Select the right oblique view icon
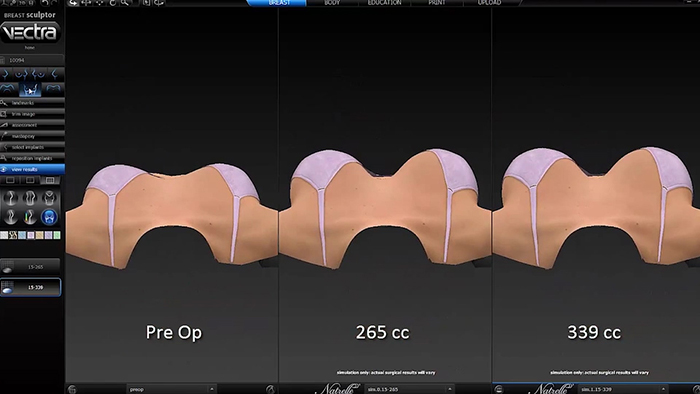The width and height of the screenshot is (700, 394). point(21,74)
